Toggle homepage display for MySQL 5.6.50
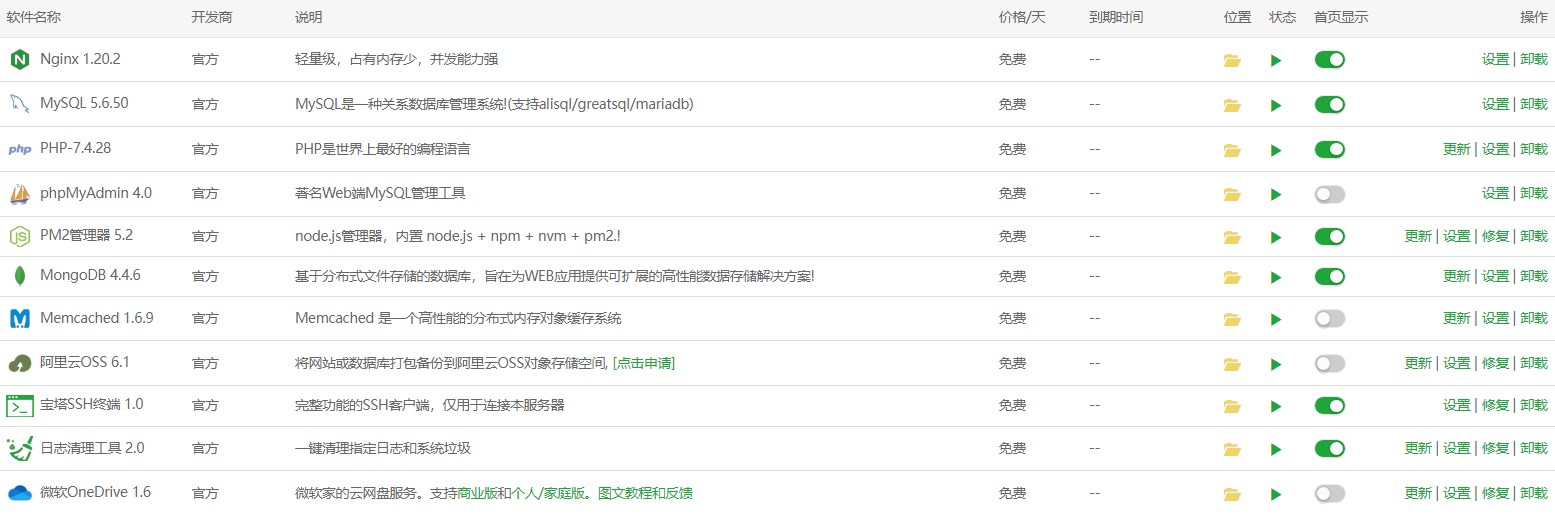 pos(1329,104)
